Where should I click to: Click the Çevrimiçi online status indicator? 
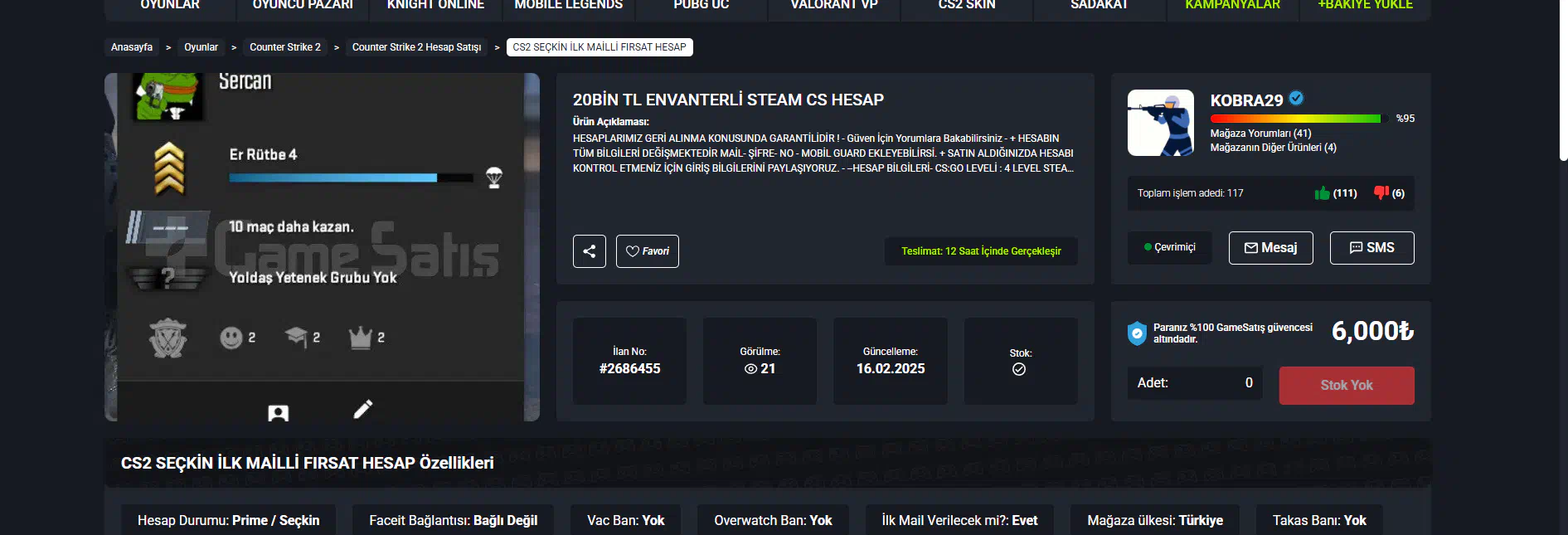[1170, 247]
